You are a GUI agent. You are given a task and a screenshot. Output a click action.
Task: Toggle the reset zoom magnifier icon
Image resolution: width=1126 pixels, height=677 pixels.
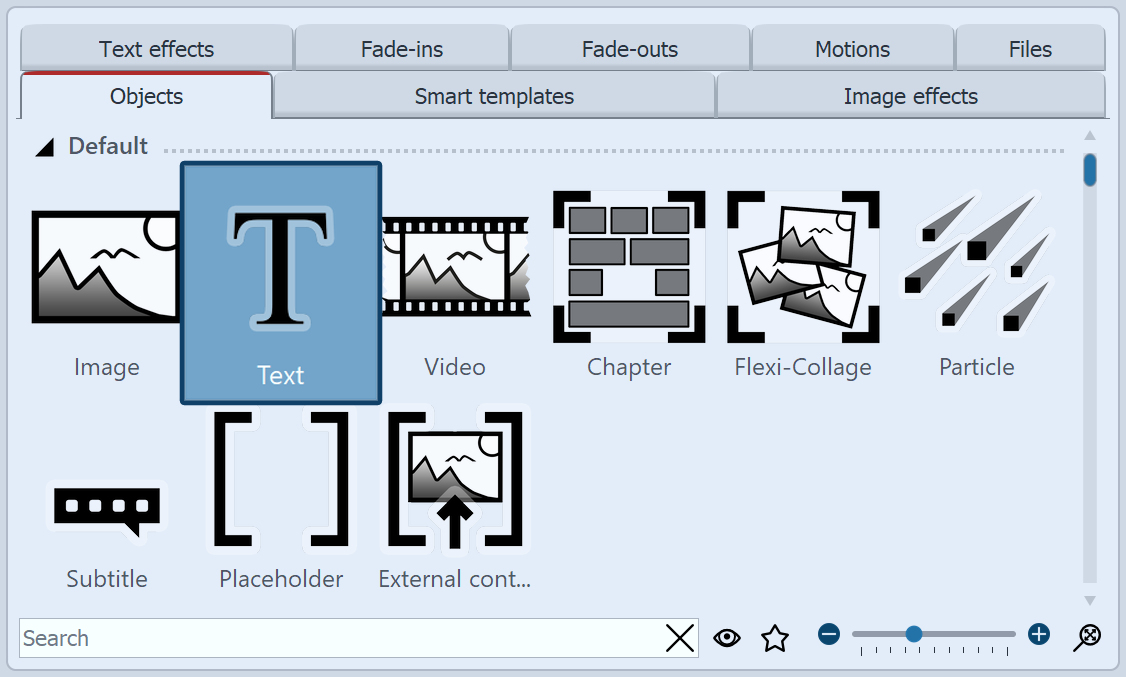1087,636
